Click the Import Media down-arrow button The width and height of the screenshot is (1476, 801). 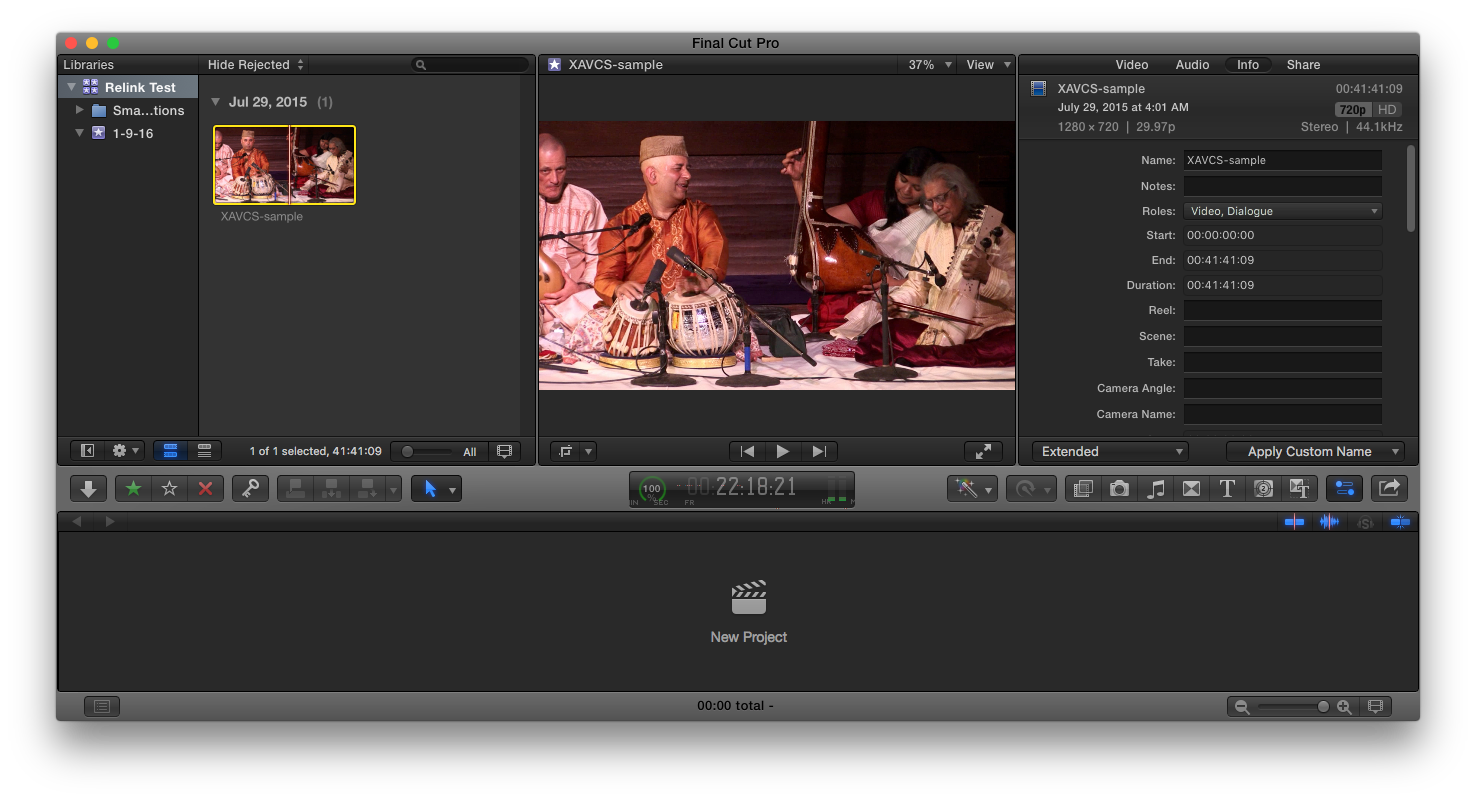88,489
